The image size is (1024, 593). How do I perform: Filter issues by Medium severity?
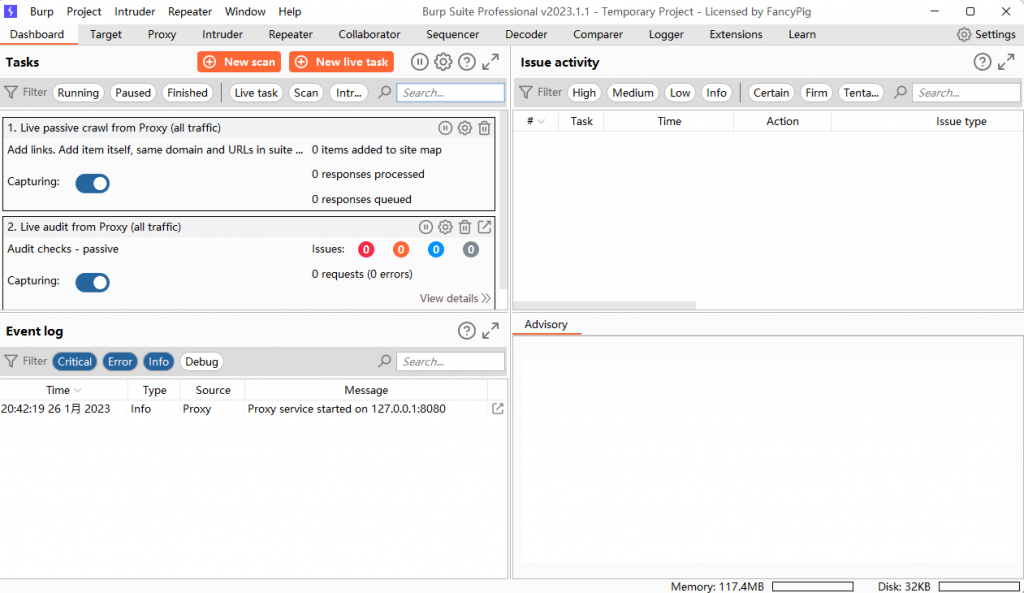click(x=633, y=93)
